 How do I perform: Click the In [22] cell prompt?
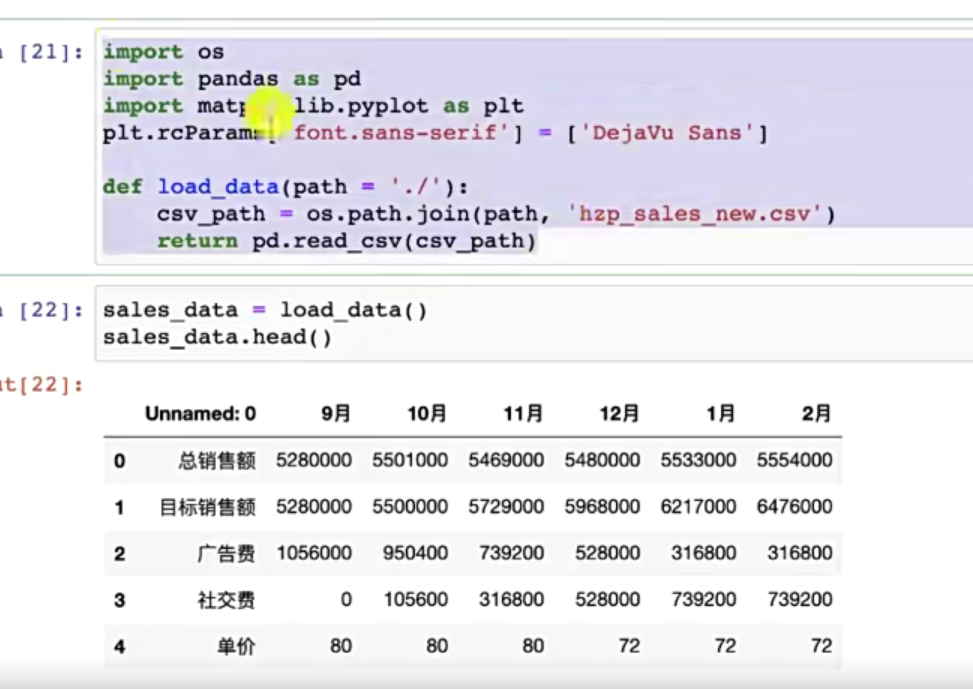point(42,310)
